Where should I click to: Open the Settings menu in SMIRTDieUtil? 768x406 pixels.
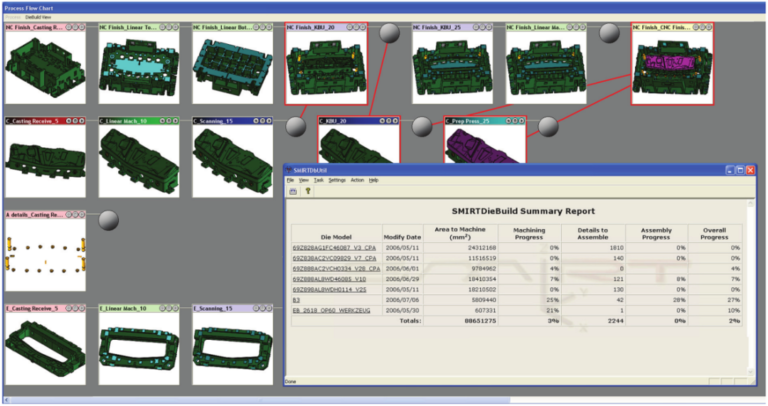(x=337, y=180)
